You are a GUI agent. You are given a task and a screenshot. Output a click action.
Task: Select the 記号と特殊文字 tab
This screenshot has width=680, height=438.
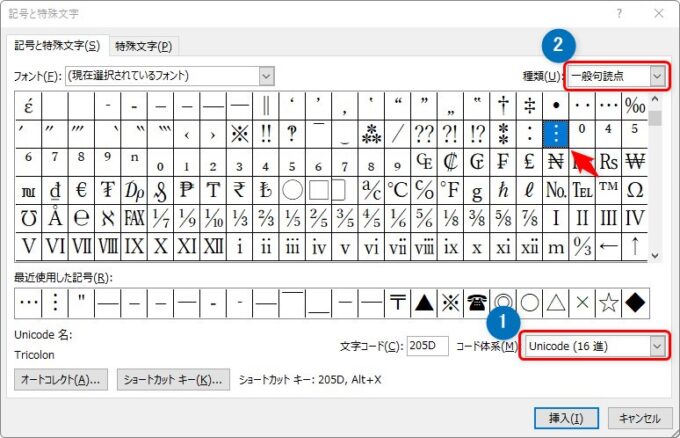point(55,46)
